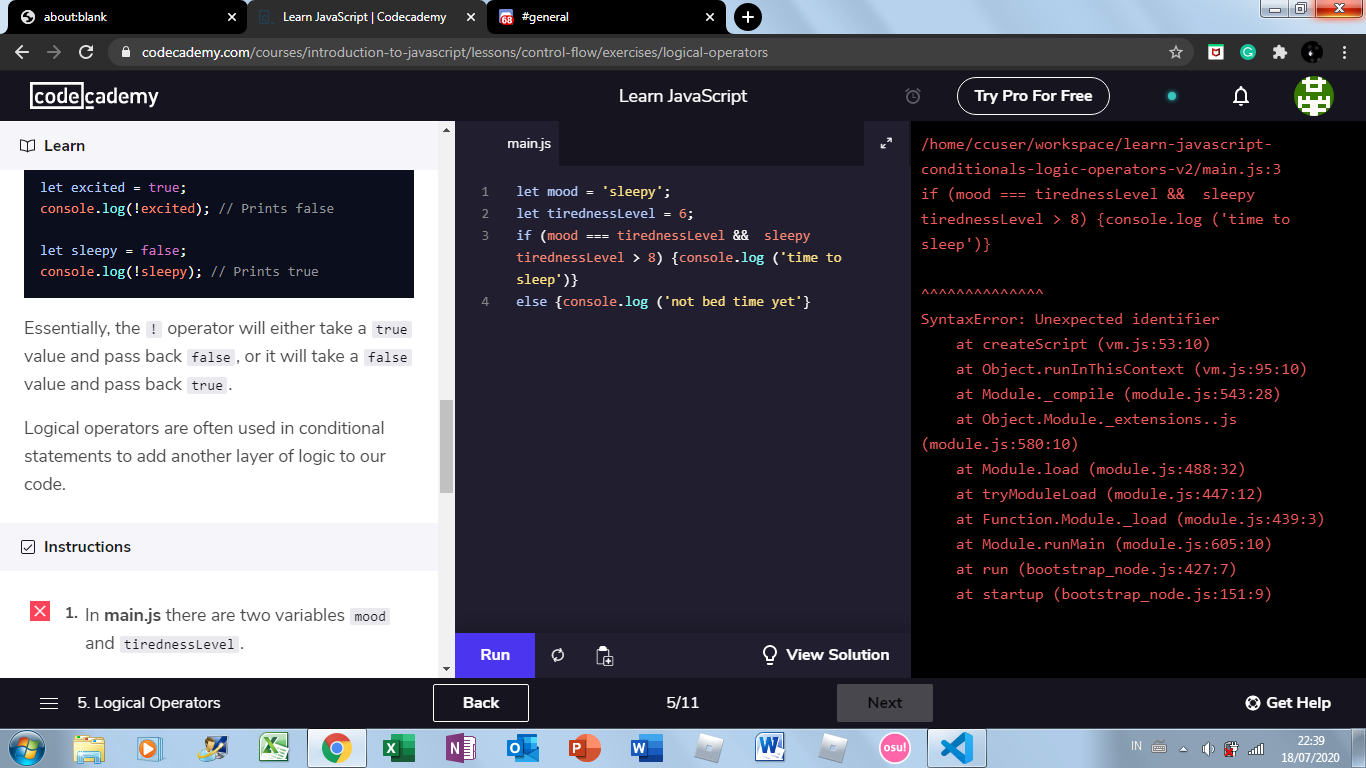Reset the exercise with the refresh icon
This screenshot has height=768, width=1366.
(558, 655)
